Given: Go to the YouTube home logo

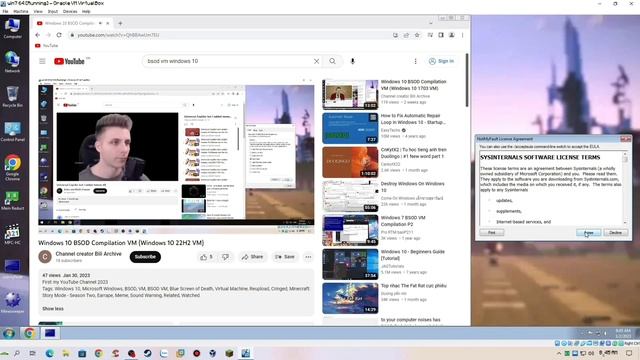Looking at the screenshot, I should pos(69,61).
